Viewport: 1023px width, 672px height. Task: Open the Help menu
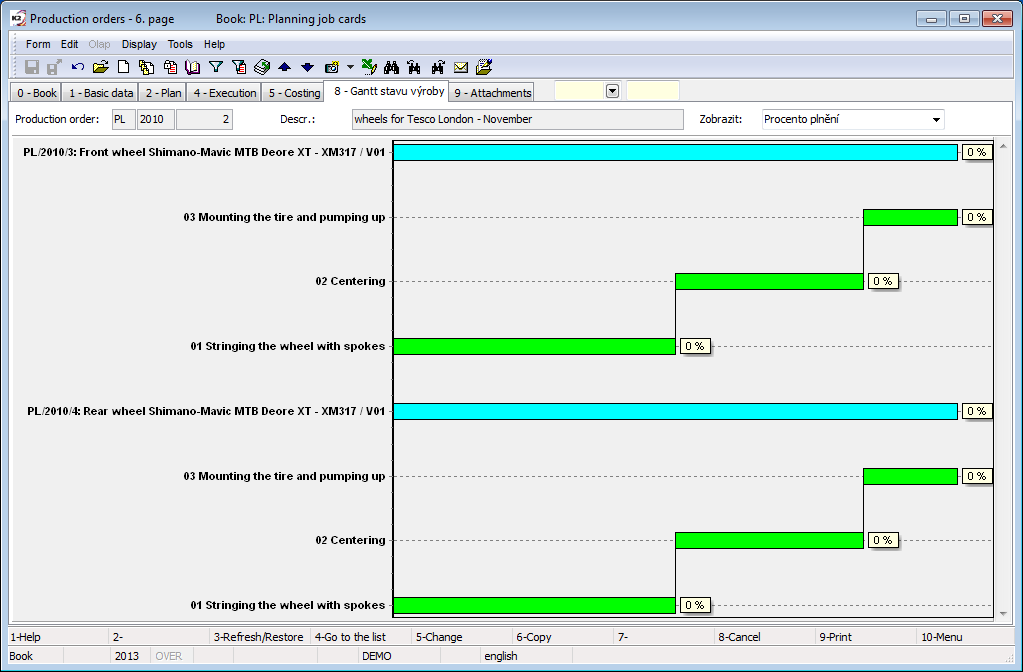coord(214,44)
